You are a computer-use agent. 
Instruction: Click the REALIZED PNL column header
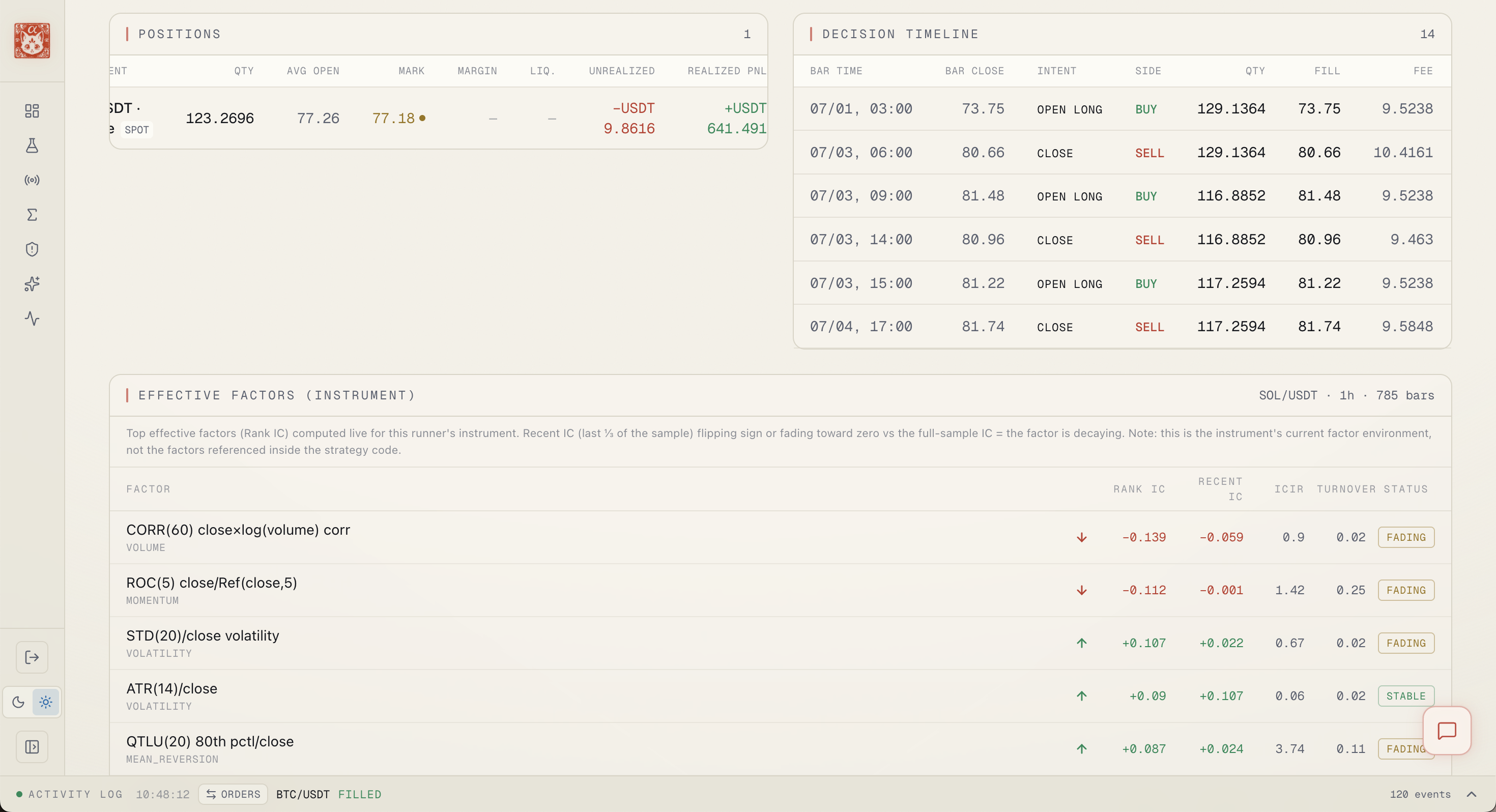point(727,71)
